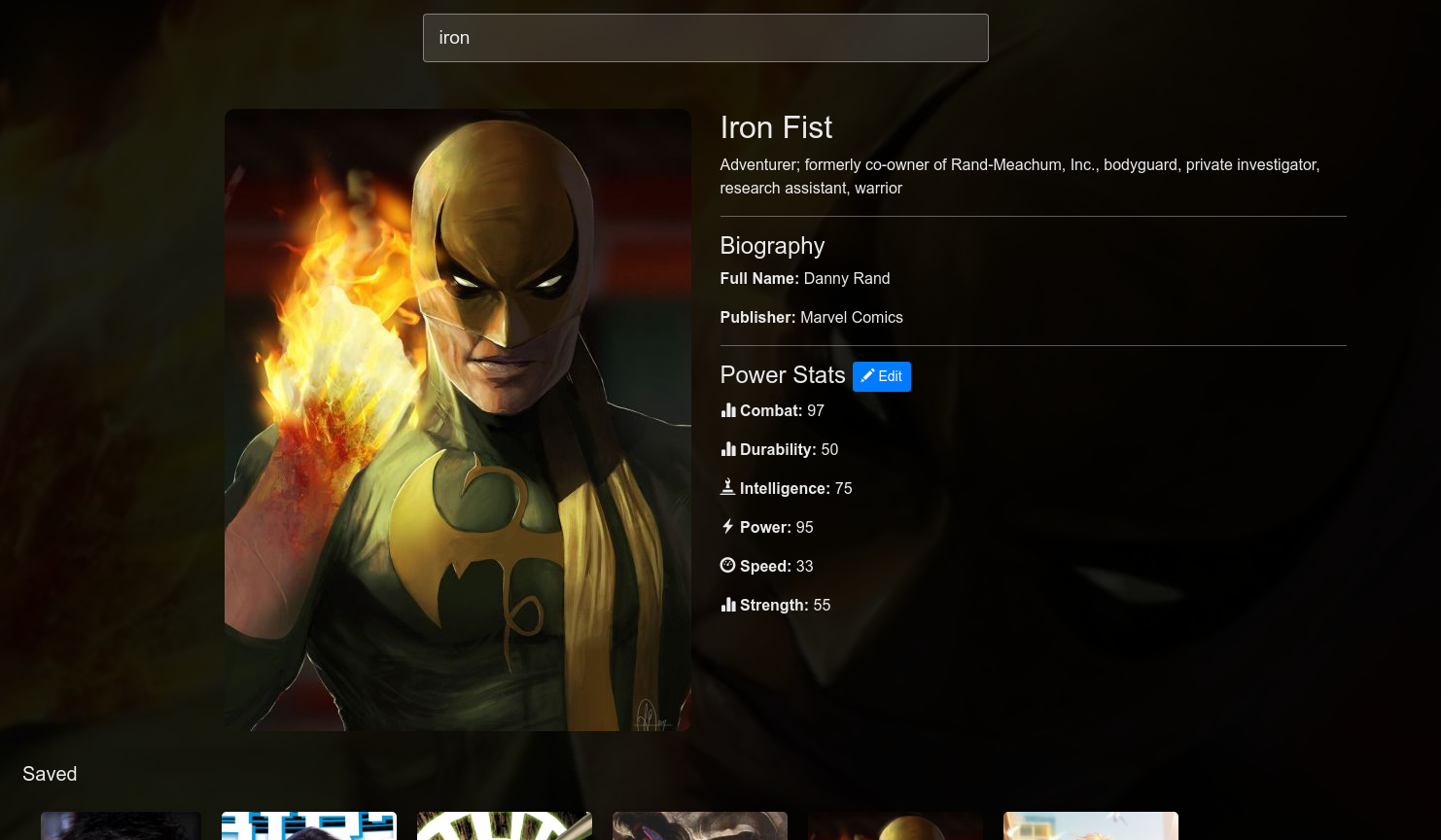Select the second saved hero thumbnail
The image size is (1441, 840).
point(309,825)
